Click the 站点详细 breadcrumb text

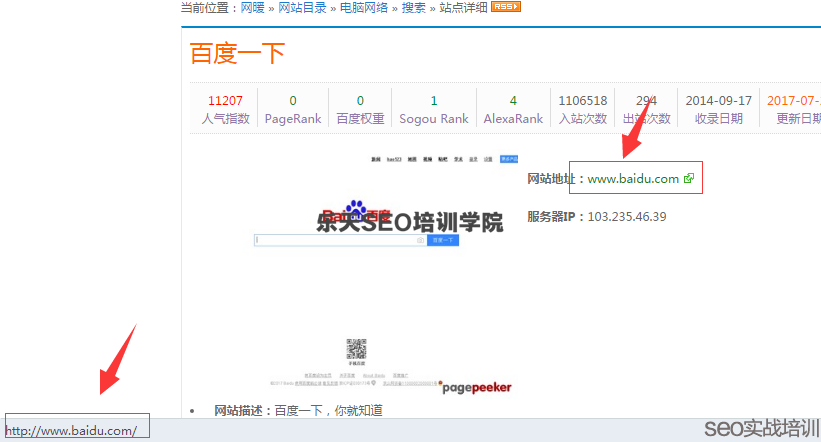[463, 7]
